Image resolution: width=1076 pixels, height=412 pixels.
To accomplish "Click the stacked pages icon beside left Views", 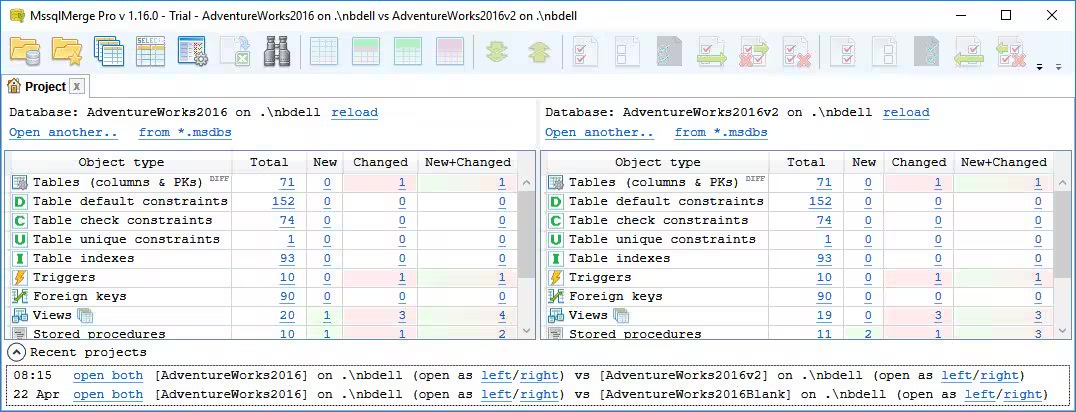I will click(x=85, y=316).
